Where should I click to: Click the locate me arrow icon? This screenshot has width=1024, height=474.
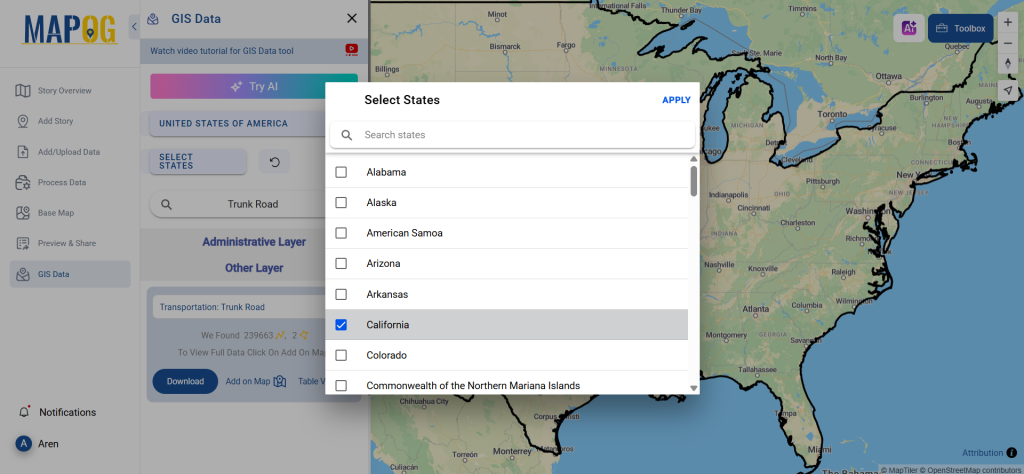1008,90
